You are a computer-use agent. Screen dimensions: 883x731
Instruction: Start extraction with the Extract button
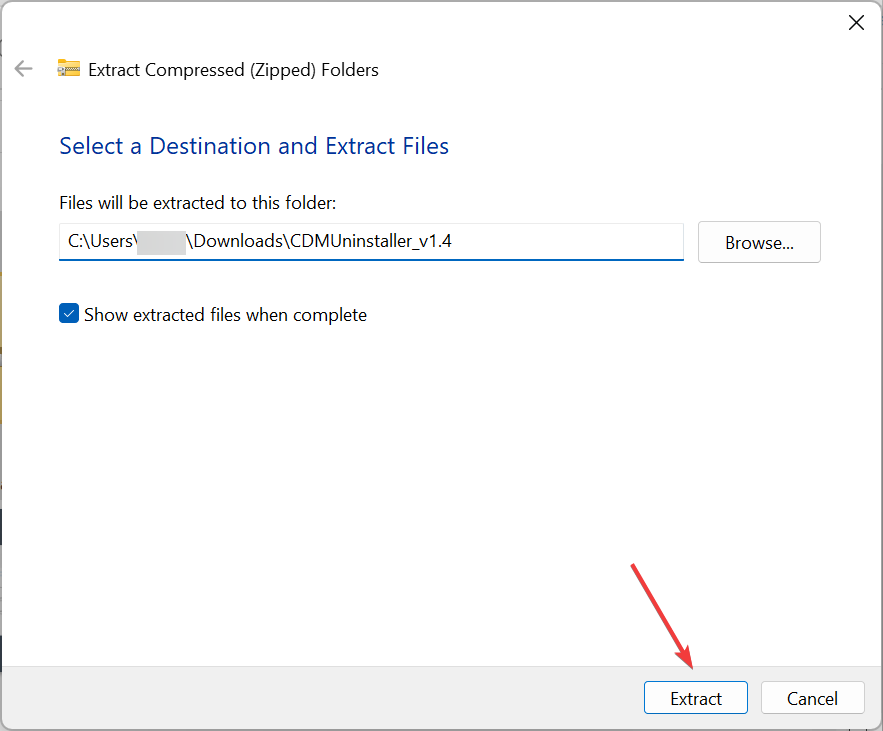pos(695,698)
